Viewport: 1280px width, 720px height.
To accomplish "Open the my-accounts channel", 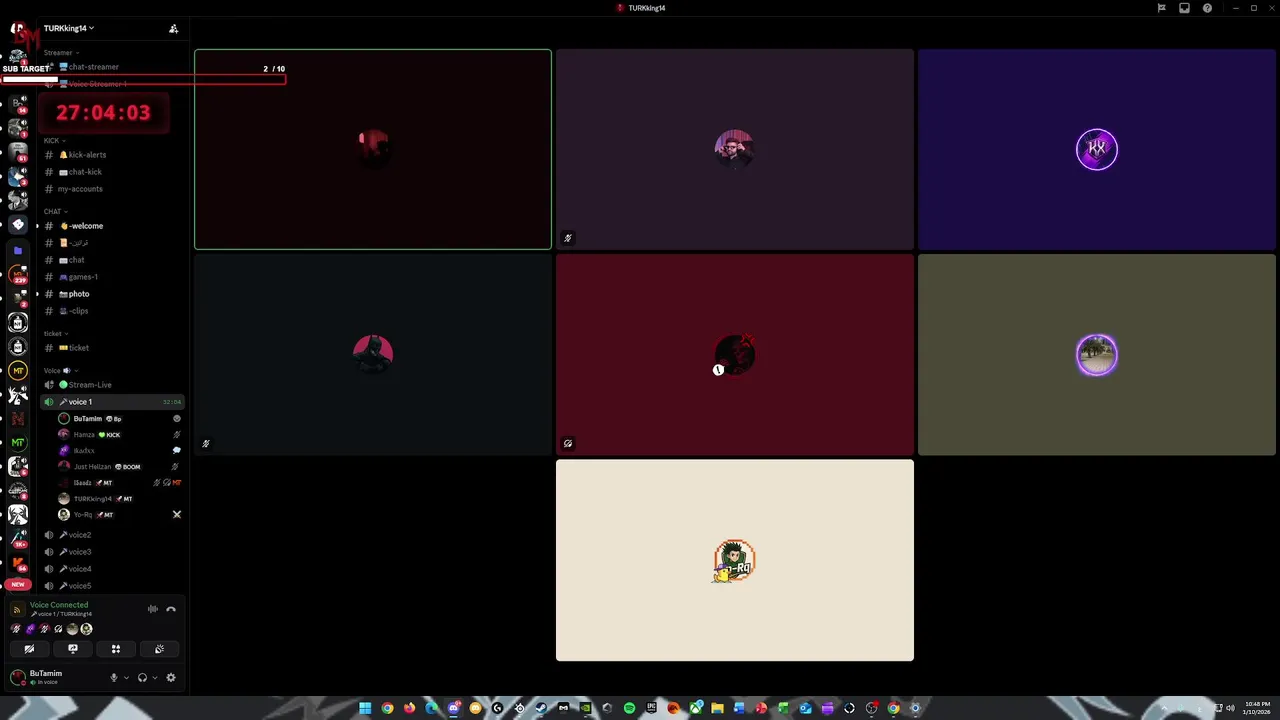I will click(112, 189).
